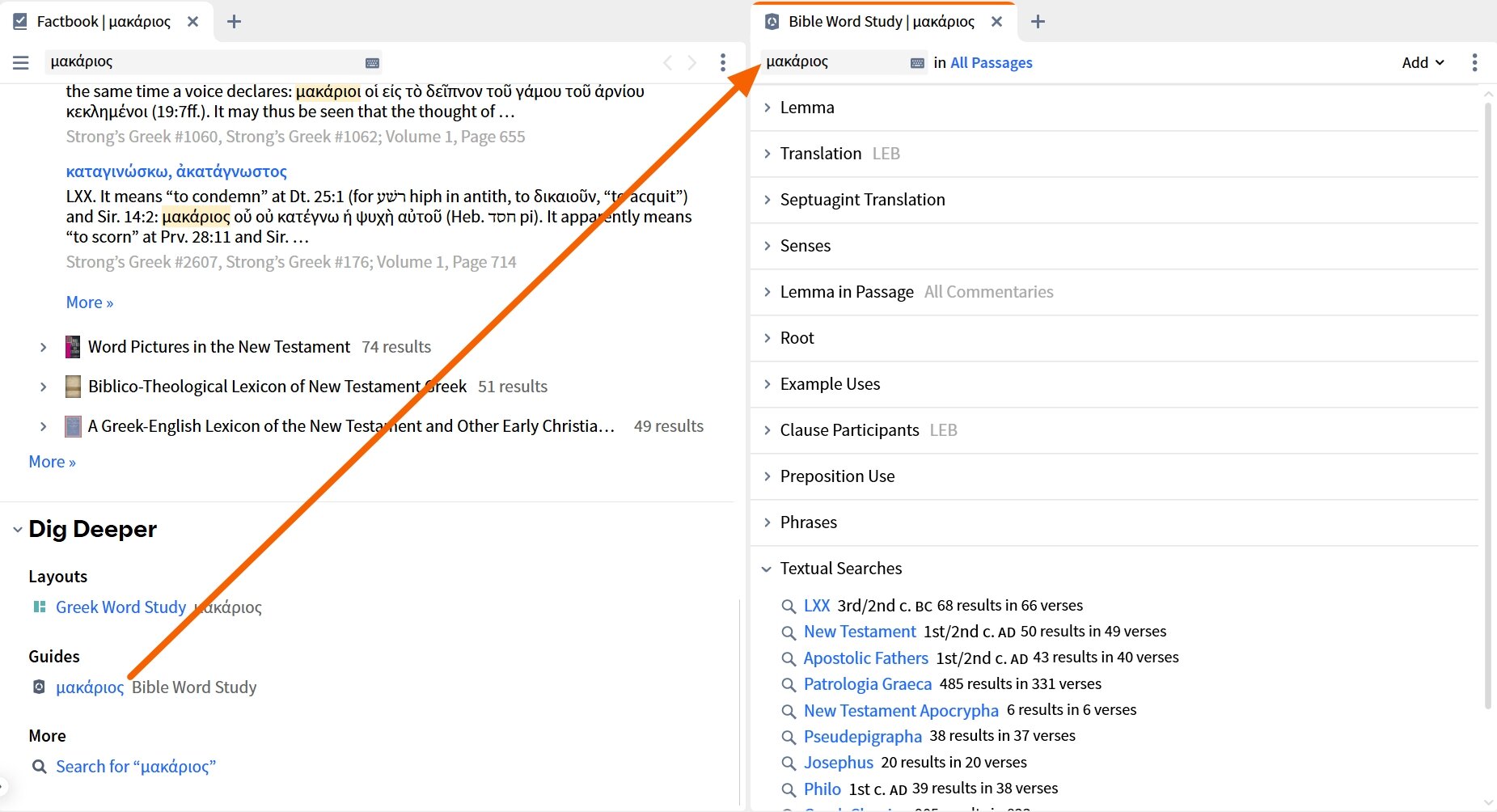Collapse the Dig Deeper section

17,530
